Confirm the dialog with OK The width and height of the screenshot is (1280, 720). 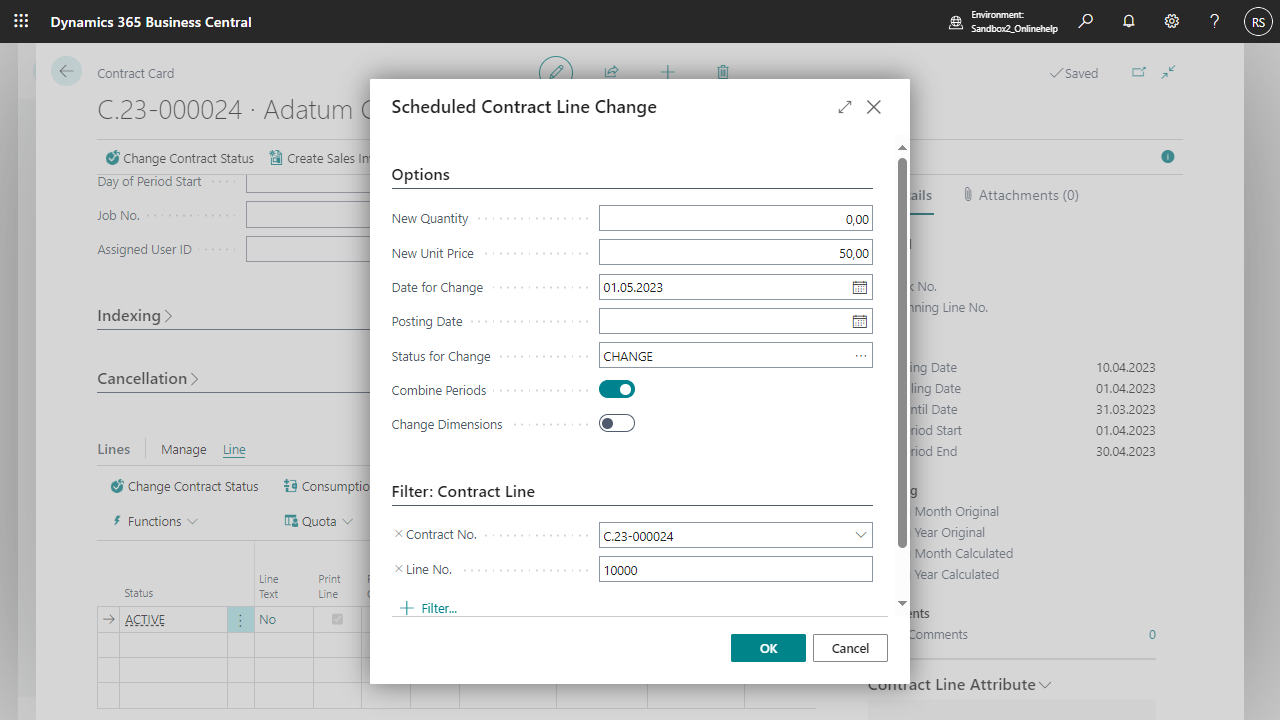[x=768, y=648]
